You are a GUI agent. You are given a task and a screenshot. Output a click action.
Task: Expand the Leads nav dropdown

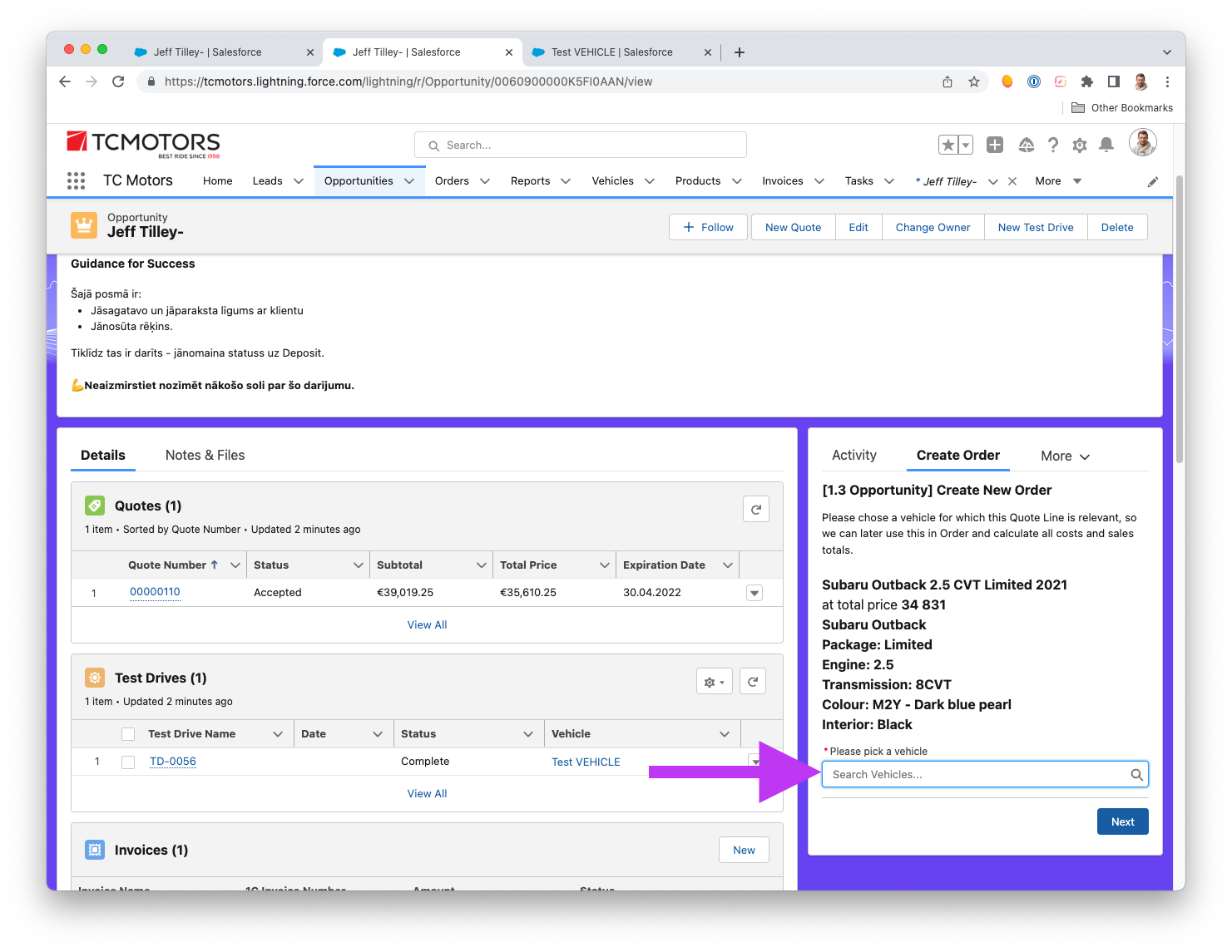click(299, 181)
